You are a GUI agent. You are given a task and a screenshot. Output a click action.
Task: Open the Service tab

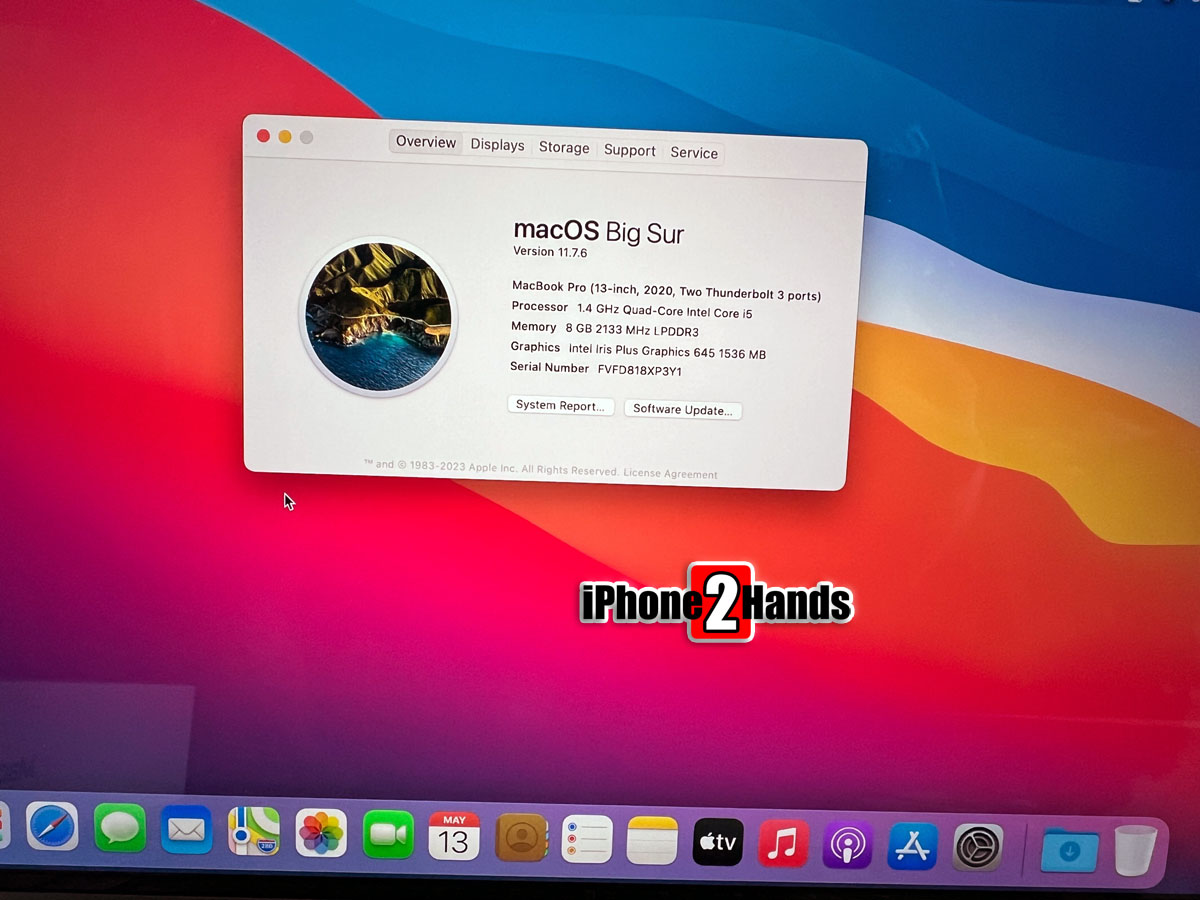(x=694, y=153)
